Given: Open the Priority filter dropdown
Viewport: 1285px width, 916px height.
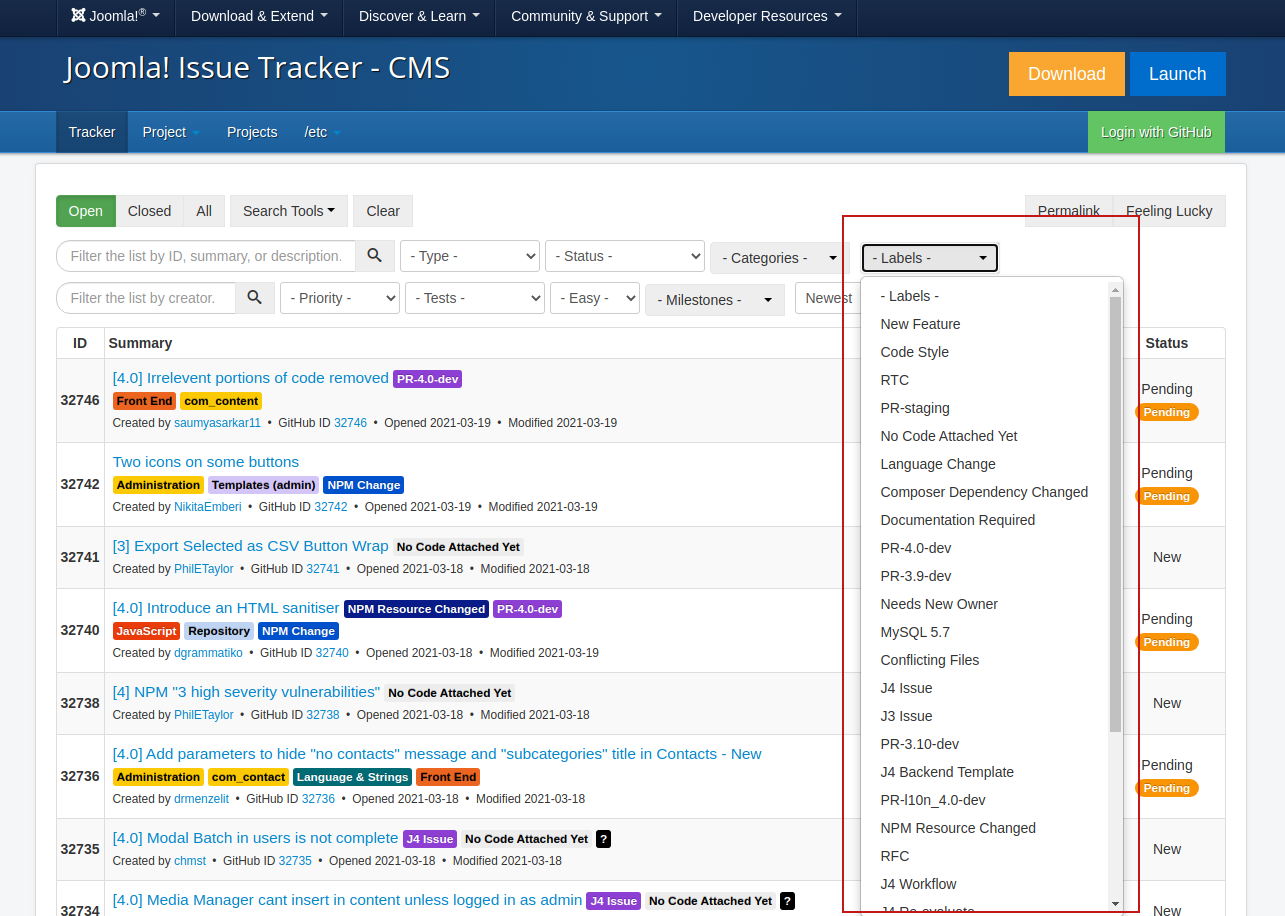Looking at the screenshot, I should [340, 298].
